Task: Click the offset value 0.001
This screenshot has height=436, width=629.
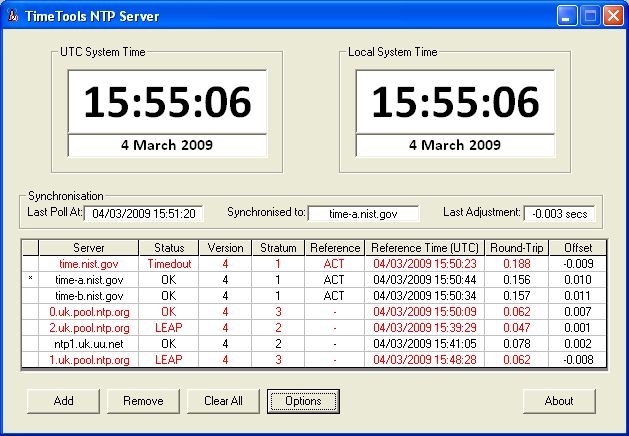Action: (578, 328)
